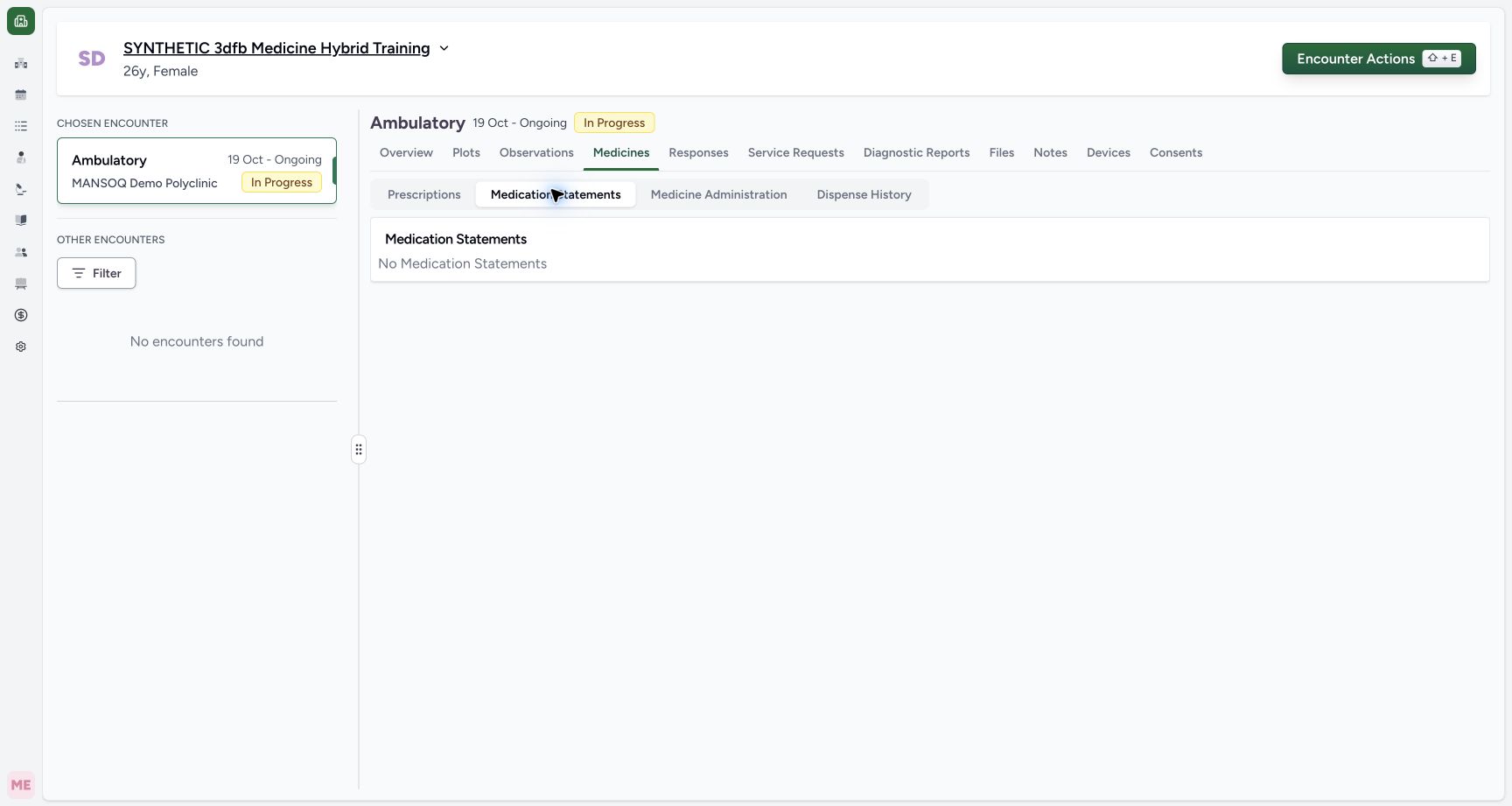
Task: Switch to the Devices tab
Action: click(x=1109, y=152)
